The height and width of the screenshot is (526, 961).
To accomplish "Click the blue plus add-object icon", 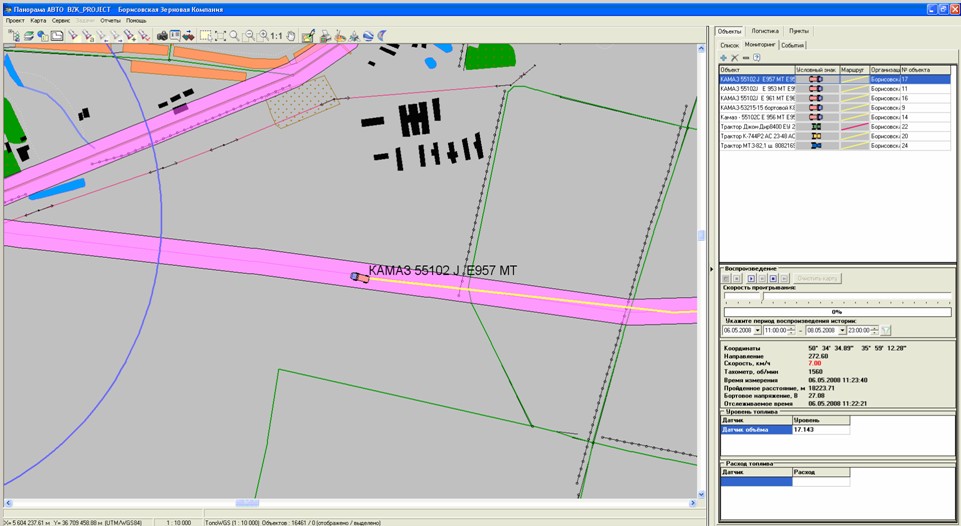I will pyautogui.click(x=723, y=57).
